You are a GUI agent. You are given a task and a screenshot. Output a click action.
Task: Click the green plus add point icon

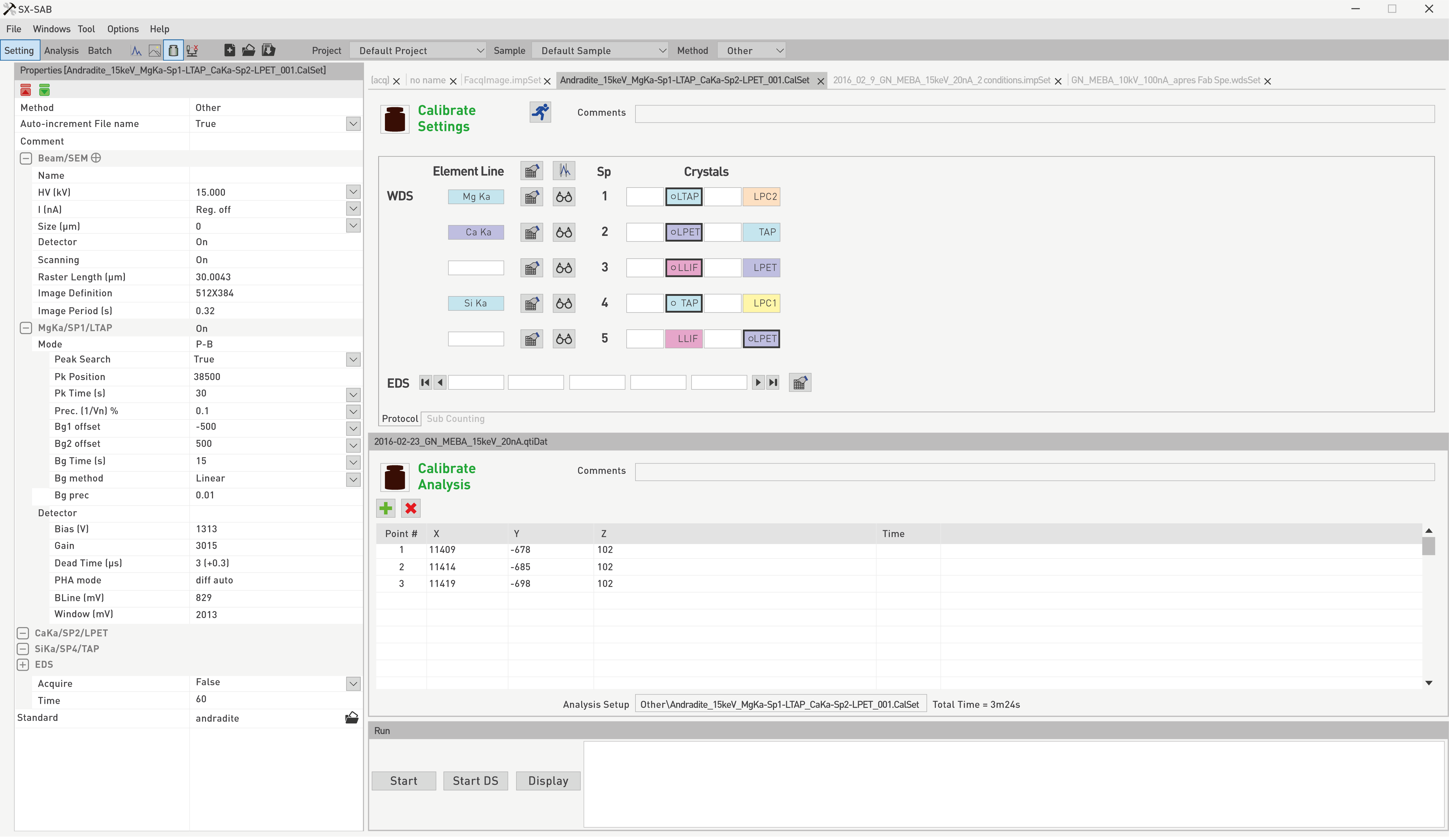coord(386,508)
